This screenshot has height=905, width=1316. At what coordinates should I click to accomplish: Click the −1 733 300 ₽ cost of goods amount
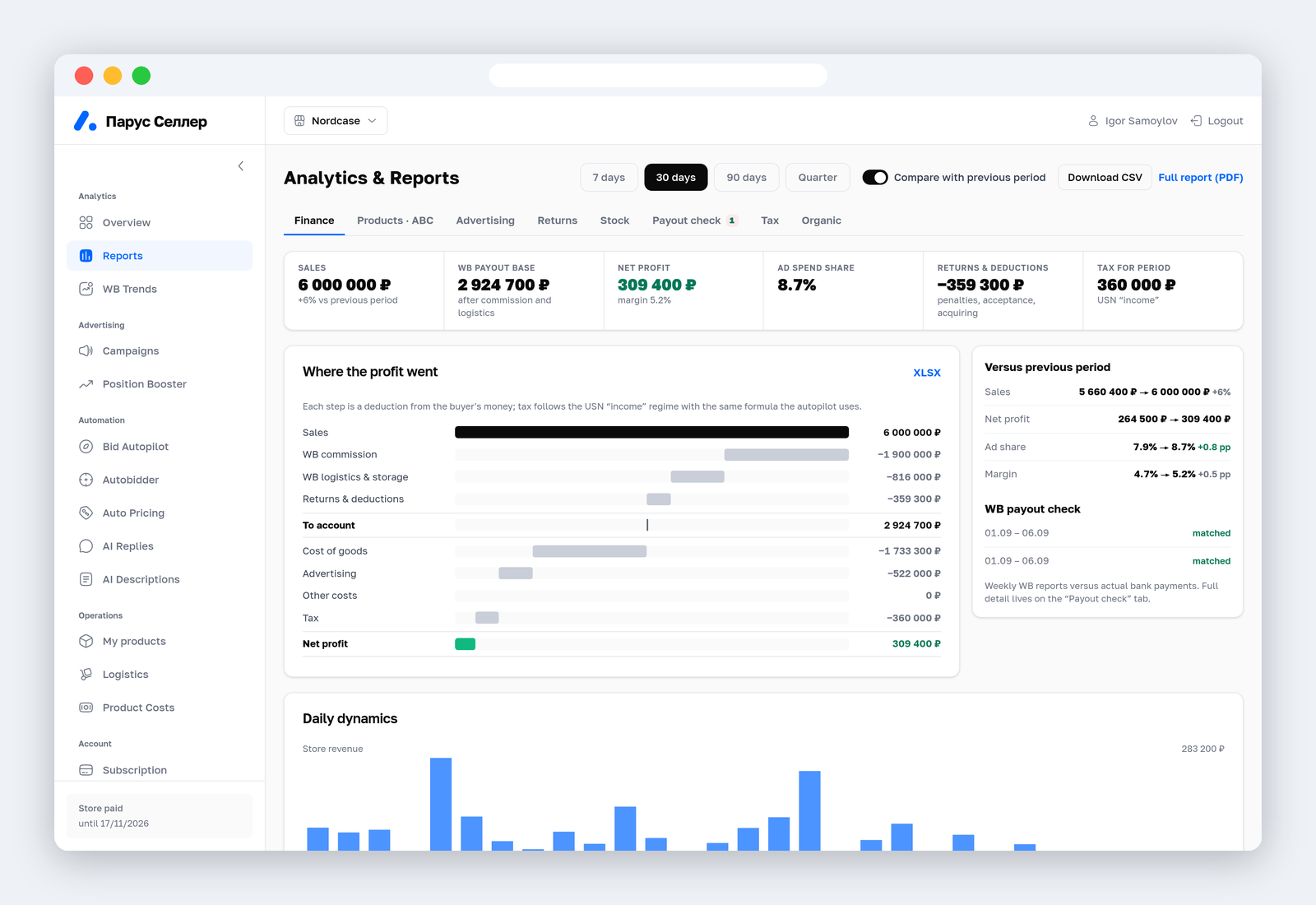click(909, 551)
